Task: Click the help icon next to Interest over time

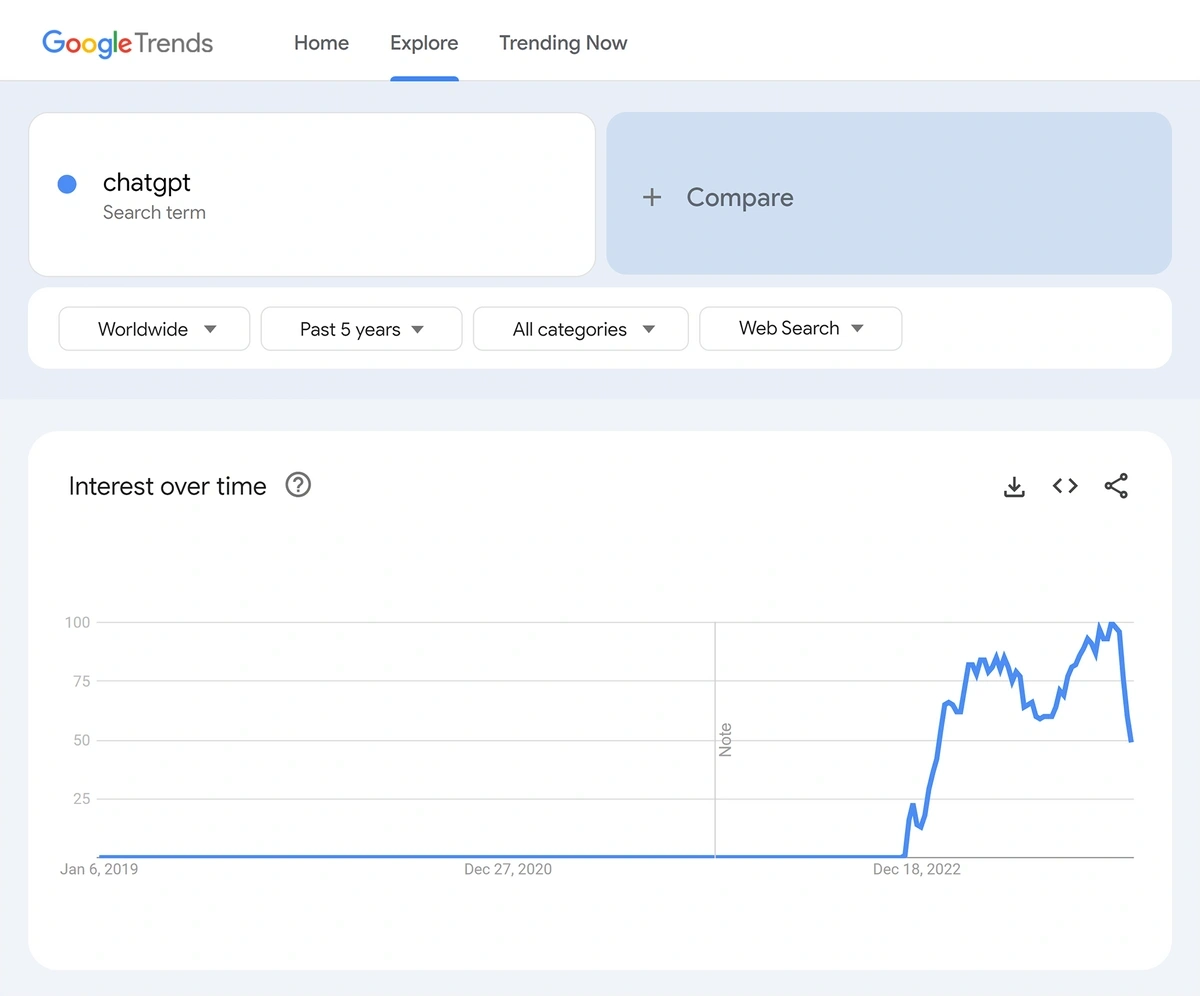Action: coord(298,485)
